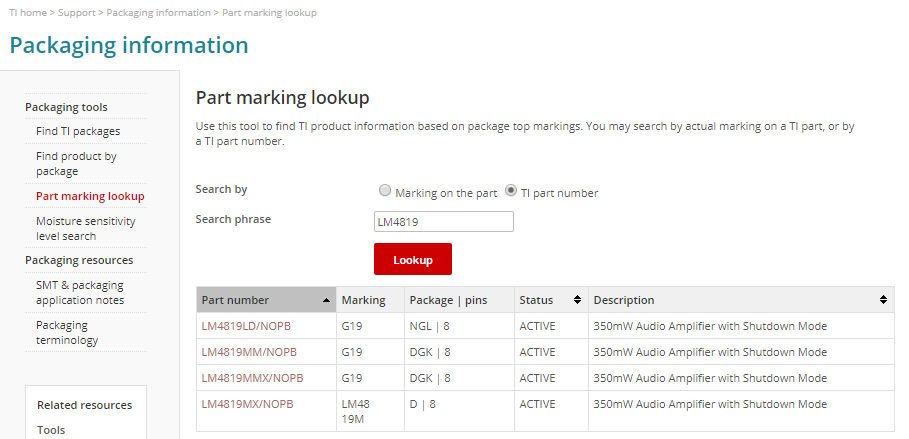Select Part marking lookup in sidebar

(90, 196)
